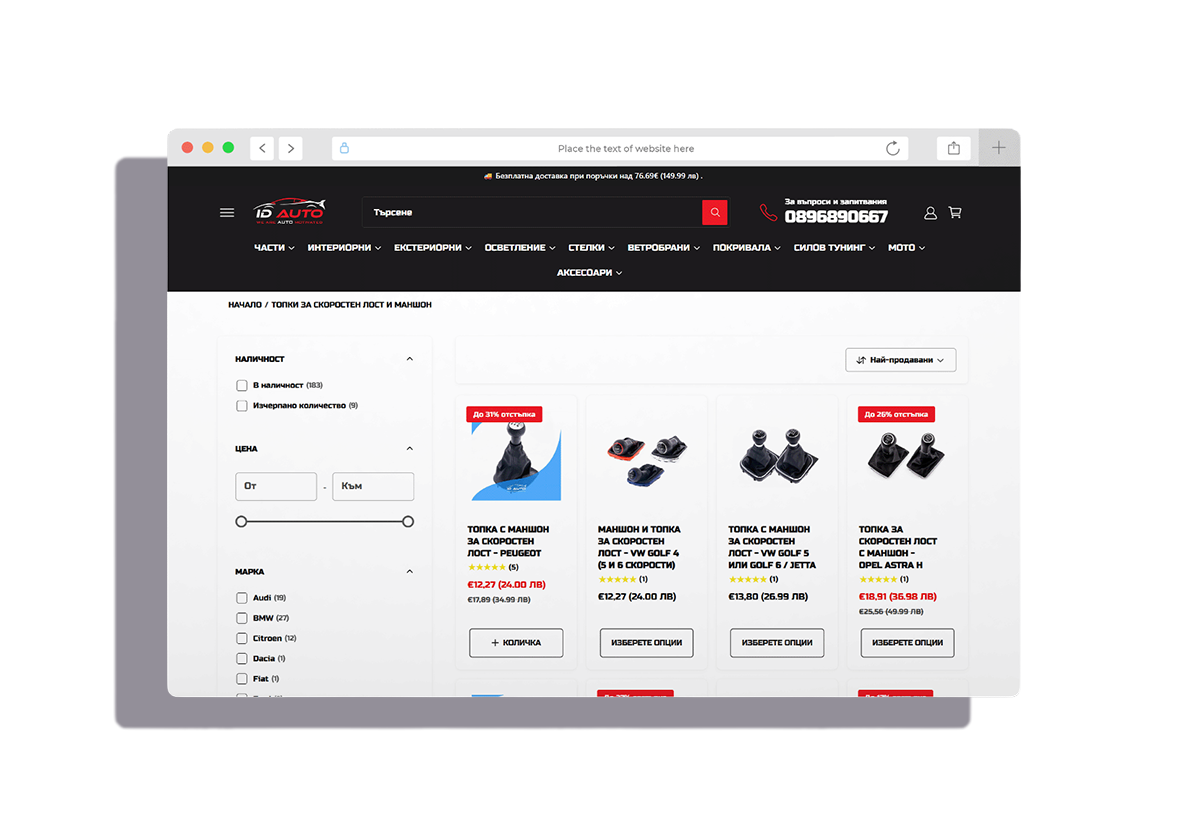Click ИЗБЕРЕТЕ ОПЦИИ for Opel Astra H
The height and width of the screenshot is (840, 1200).
908,643
